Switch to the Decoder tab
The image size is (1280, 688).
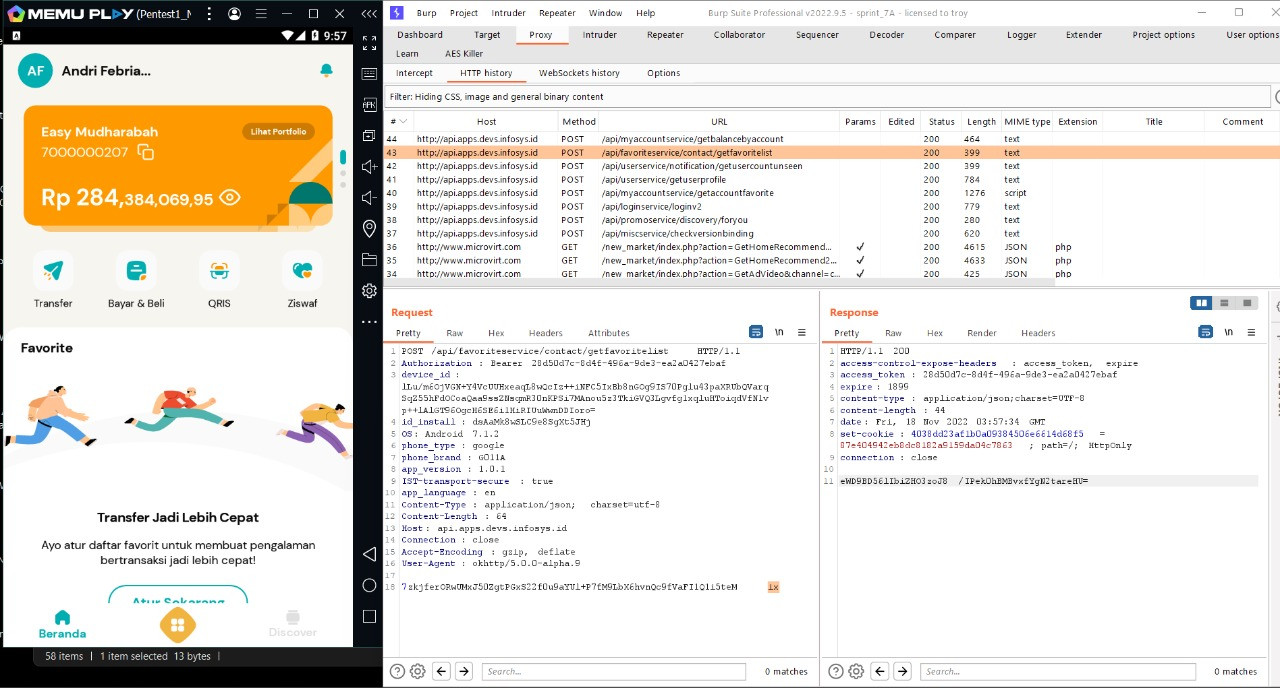(x=886, y=35)
